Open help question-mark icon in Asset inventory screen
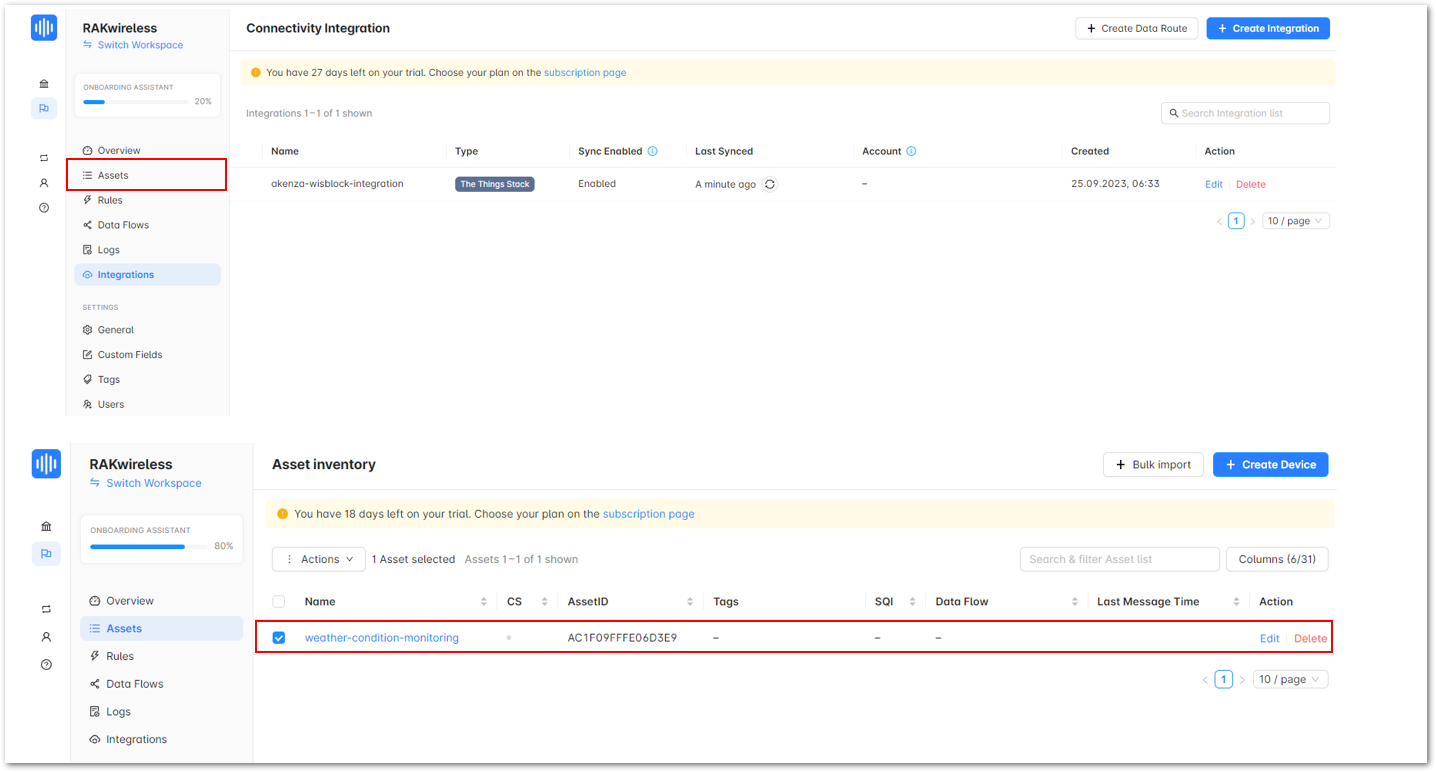 (x=46, y=664)
